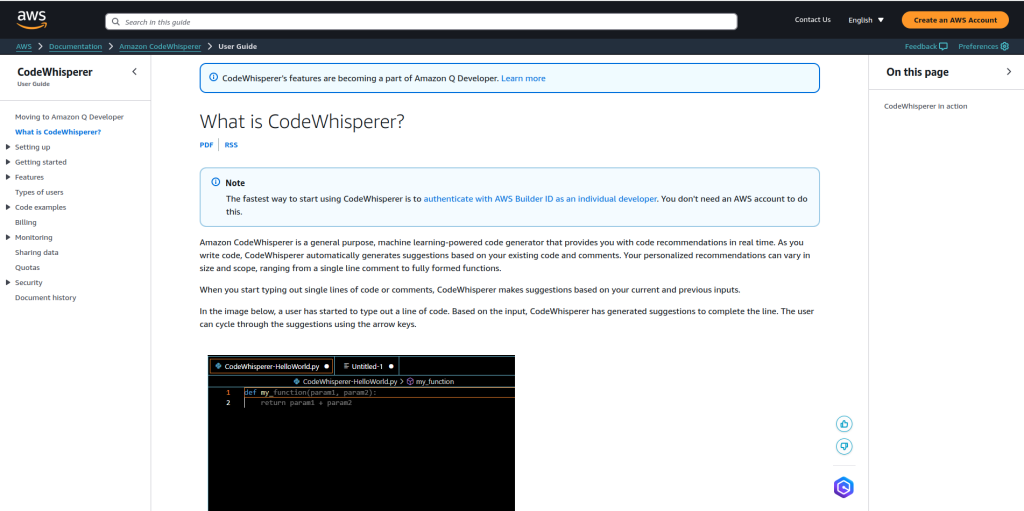The height and width of the screenshot is (511, 1024).
Task: Open the English language dropdown
Action: click(x=866, y=20)
